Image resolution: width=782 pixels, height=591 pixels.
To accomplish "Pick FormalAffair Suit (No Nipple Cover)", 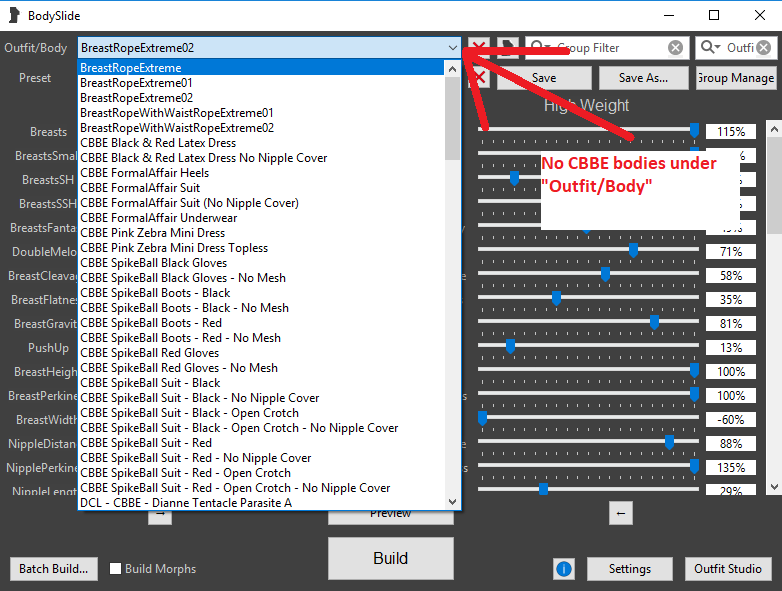I will click(x=261, y=202).
